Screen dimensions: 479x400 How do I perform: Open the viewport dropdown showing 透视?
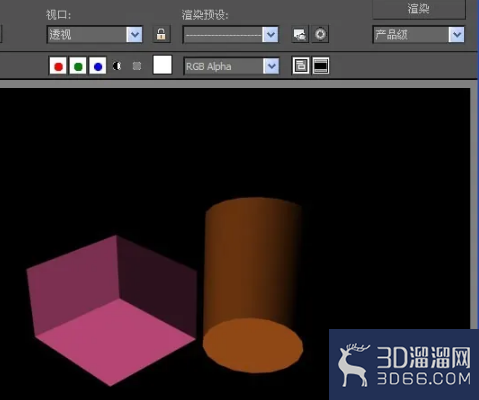coord(95,34)
